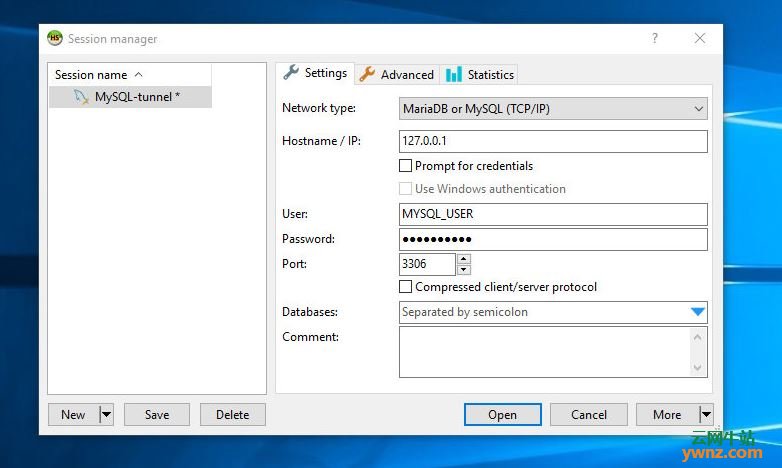Click the Advanced tab orange wrench icon
Viewport: 782px width, 468px height.
coord(367,74)
